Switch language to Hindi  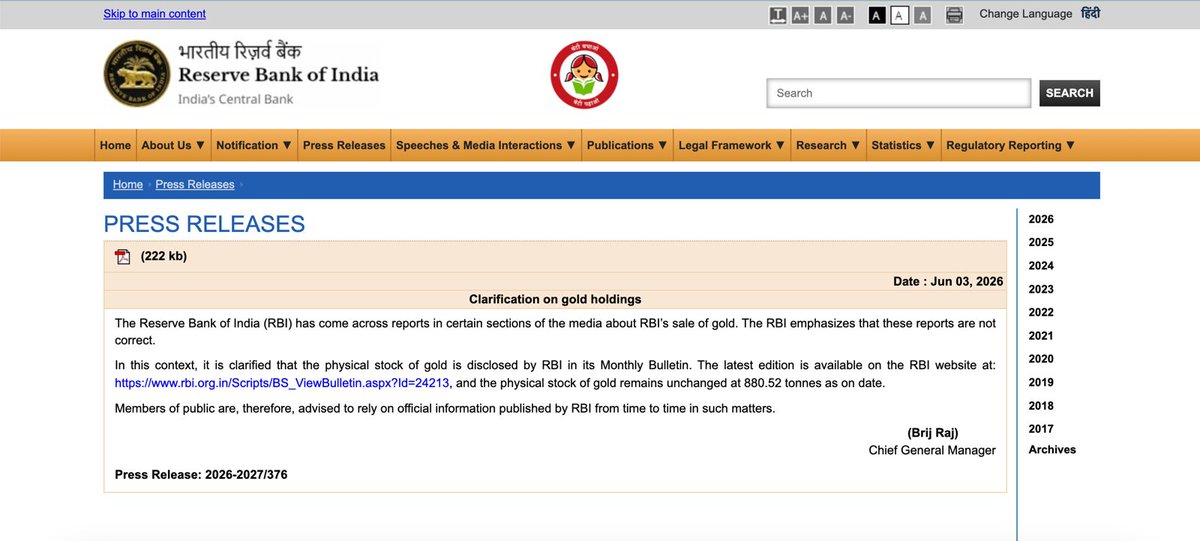coord(1090,14)
